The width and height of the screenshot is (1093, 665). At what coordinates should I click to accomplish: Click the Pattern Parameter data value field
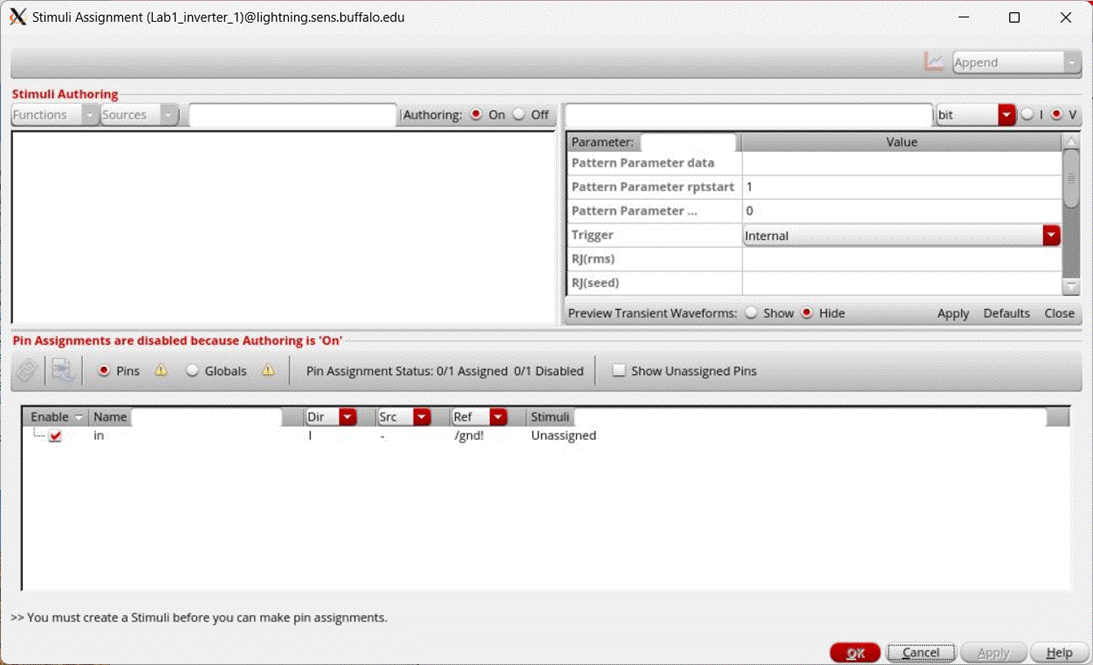tap(900, 162)
